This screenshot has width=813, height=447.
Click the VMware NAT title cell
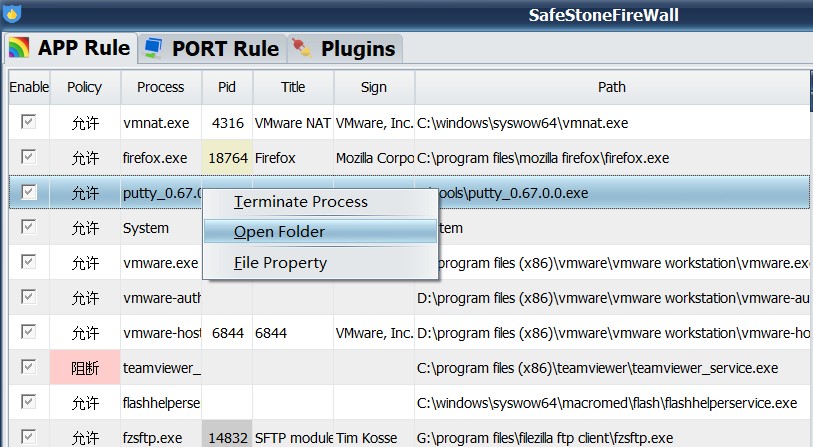[293, 123]
